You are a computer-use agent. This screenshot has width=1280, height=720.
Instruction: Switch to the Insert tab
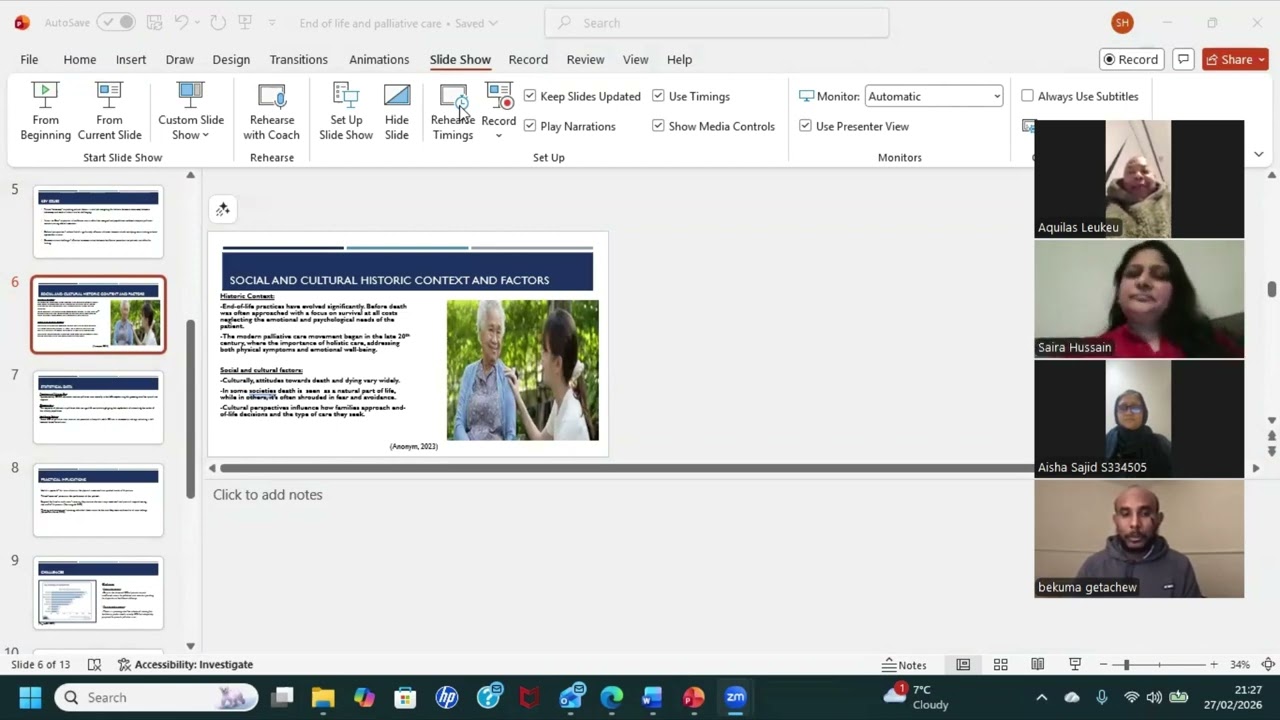click(131, 59)
